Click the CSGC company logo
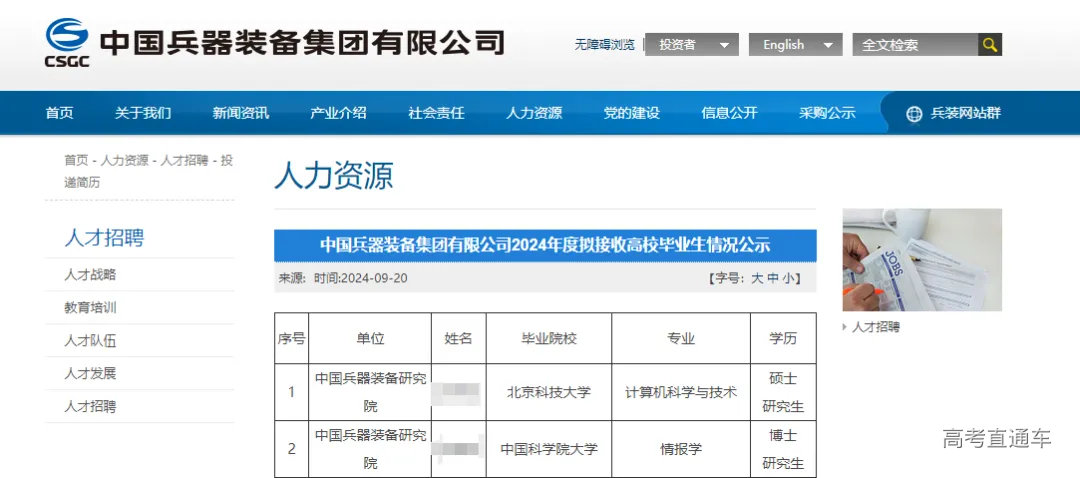 click(x=67, y=43)
